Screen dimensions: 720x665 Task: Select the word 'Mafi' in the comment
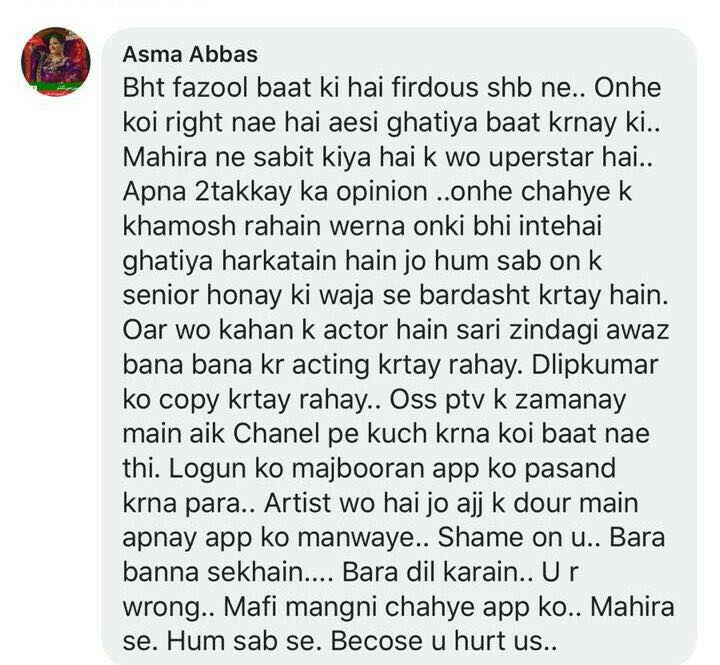coord(250,607)
